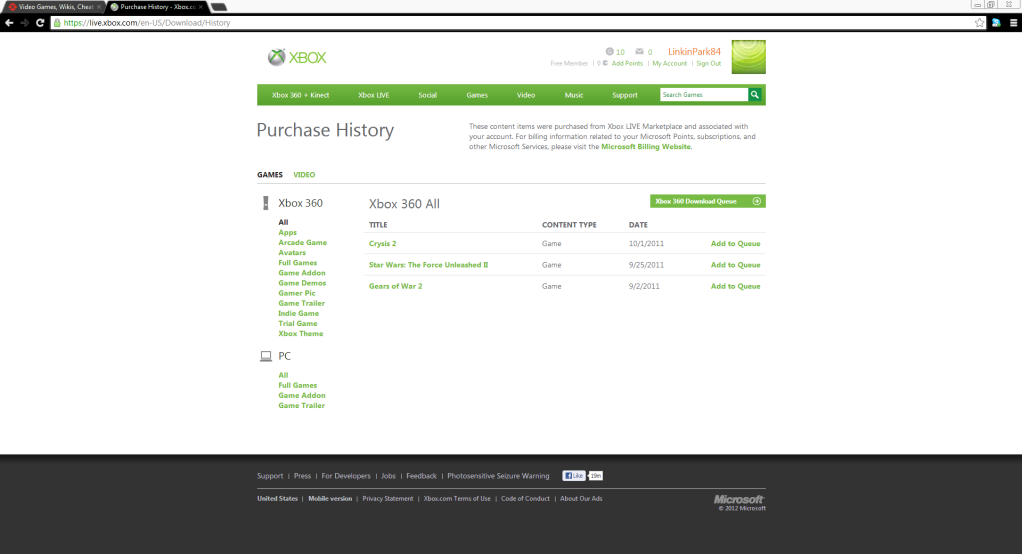1022x554 pixels.
Task: Open the Games navigation menu
Action: [477, 95]
